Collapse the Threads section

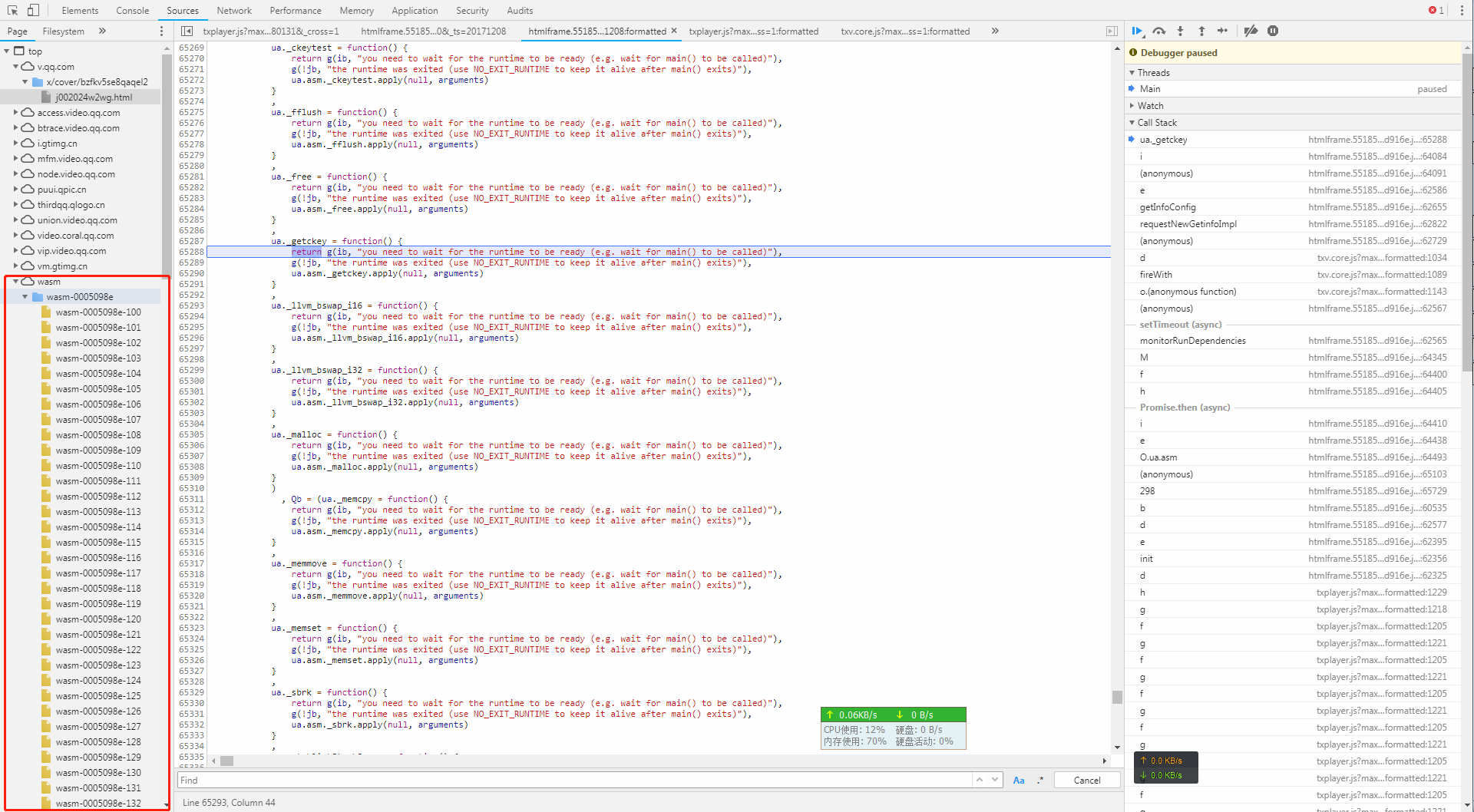tap(1132, 72)
